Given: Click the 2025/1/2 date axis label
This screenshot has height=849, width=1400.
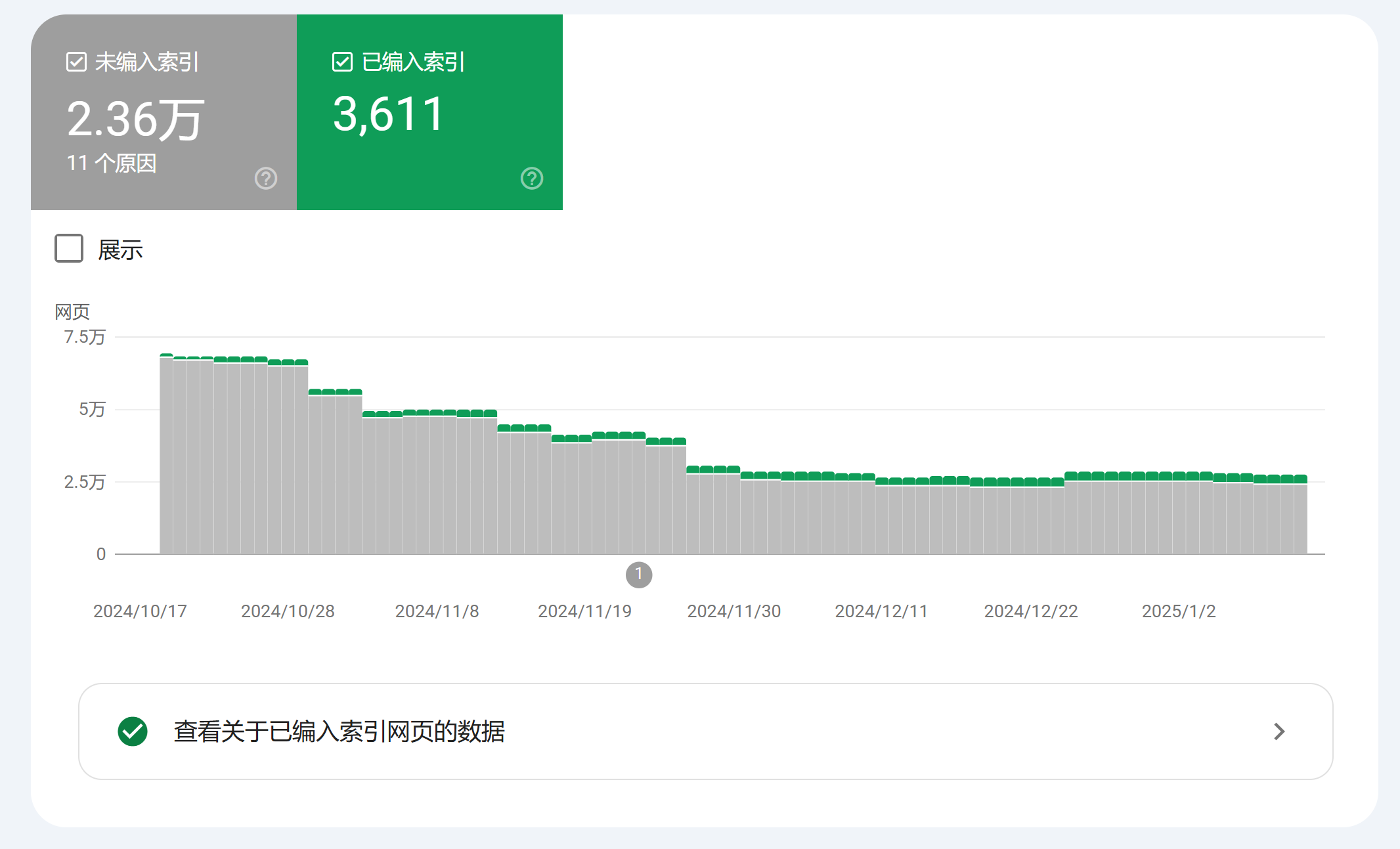Looking at the screenshot, I should click(x=1179, y=611).
